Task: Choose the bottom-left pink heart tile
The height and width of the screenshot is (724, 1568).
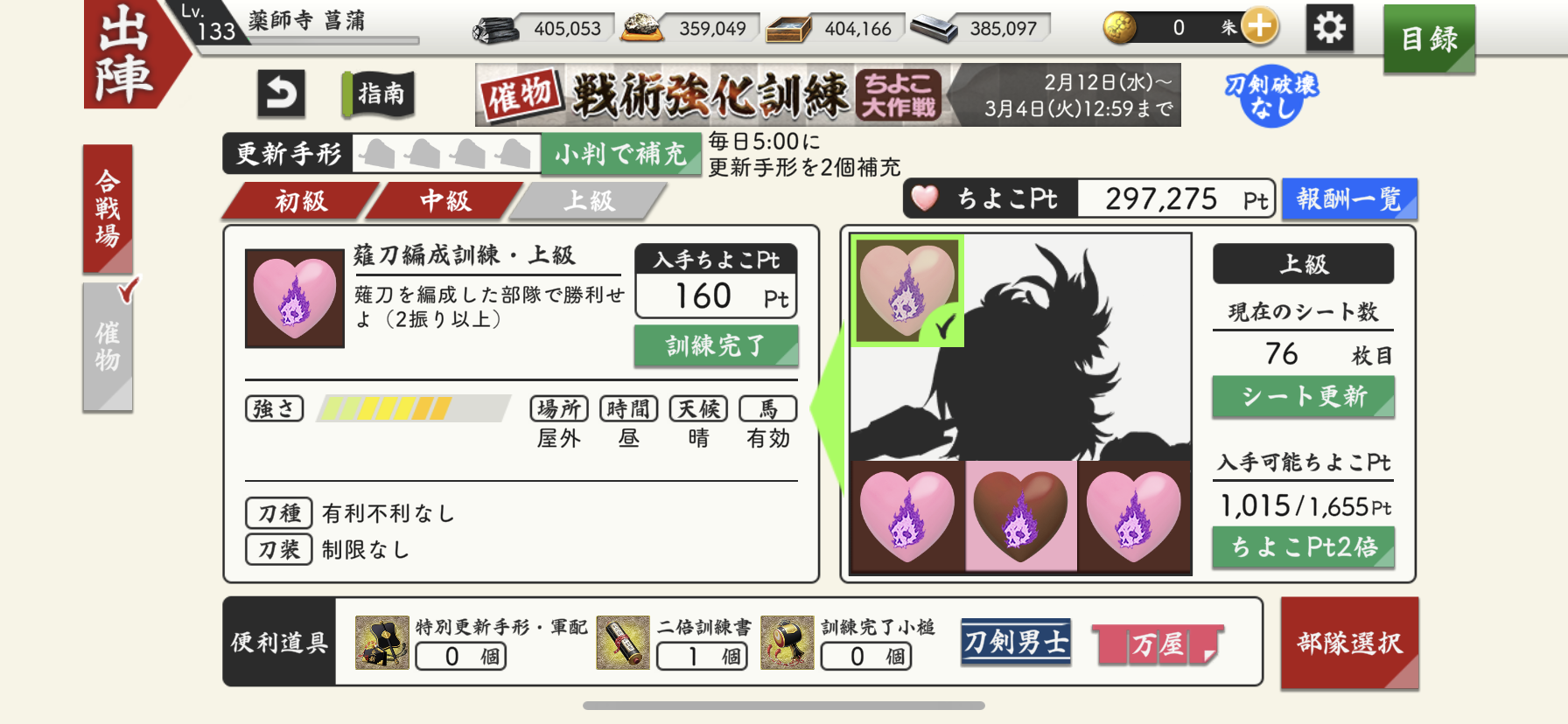Action: pos(907,517)
